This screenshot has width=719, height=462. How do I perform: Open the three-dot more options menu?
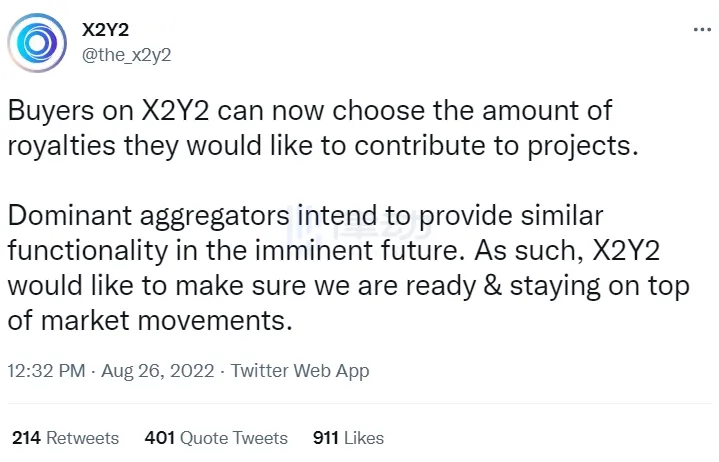(702, 30)
